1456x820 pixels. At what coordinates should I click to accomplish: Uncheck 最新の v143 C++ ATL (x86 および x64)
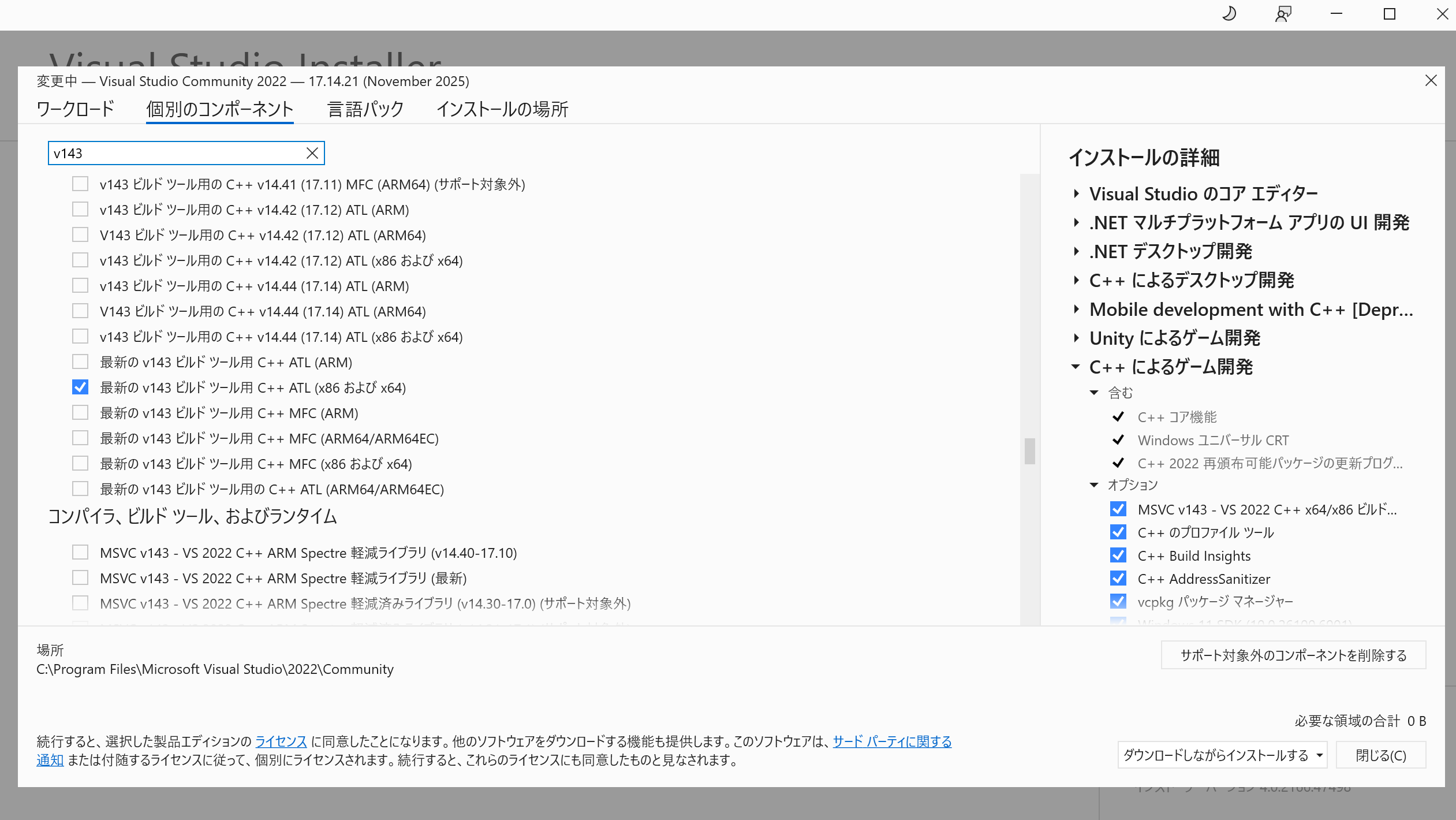coord(80,387)
